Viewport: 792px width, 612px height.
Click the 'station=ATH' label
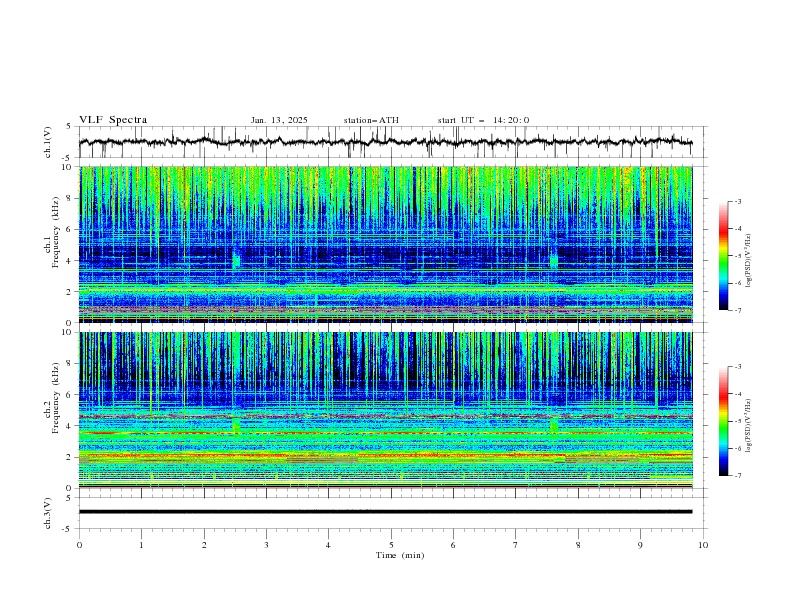371,120
